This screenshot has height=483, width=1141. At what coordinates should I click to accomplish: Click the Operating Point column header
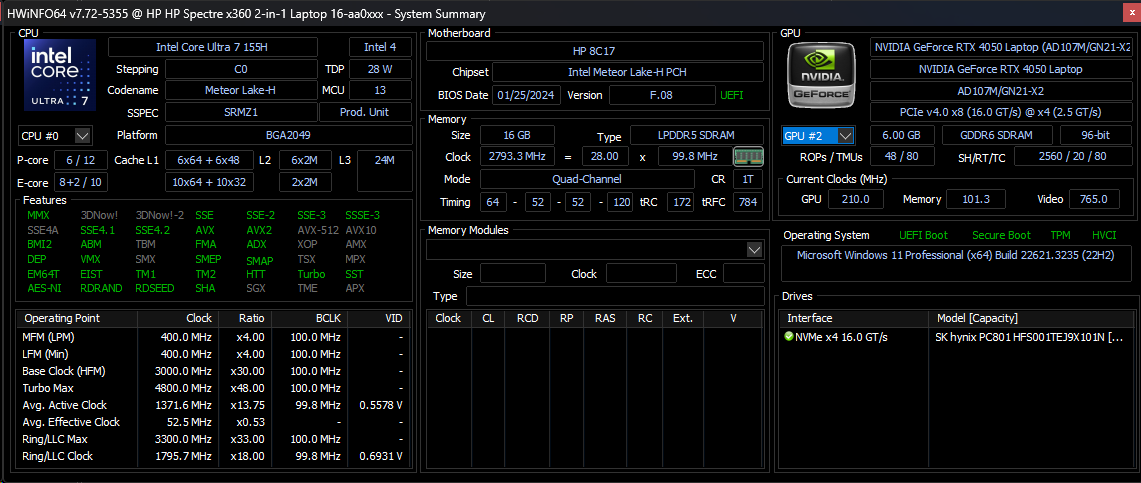76,318
